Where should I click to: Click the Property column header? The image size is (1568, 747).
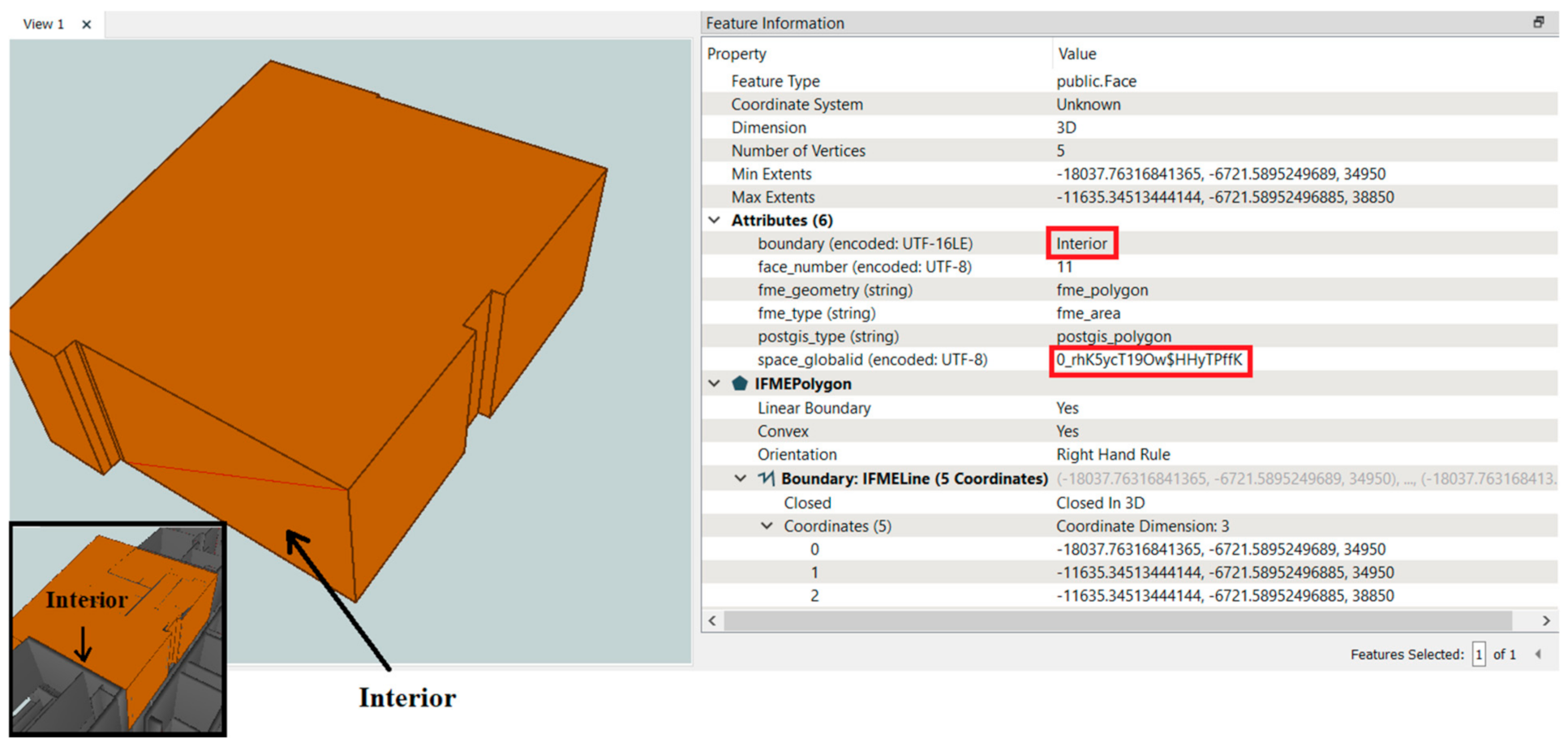[737, 54]
